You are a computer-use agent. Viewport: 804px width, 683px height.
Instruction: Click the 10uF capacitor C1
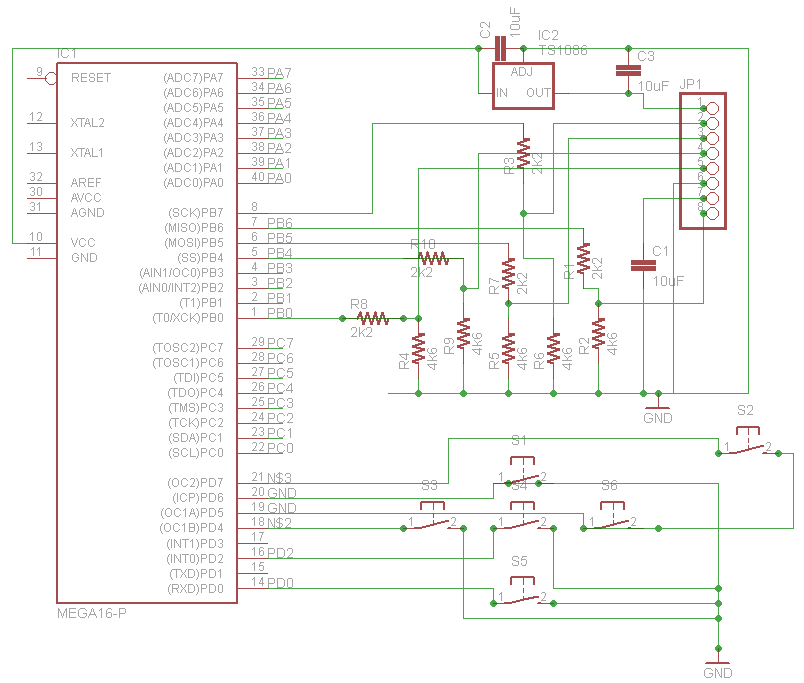point(643,265)
